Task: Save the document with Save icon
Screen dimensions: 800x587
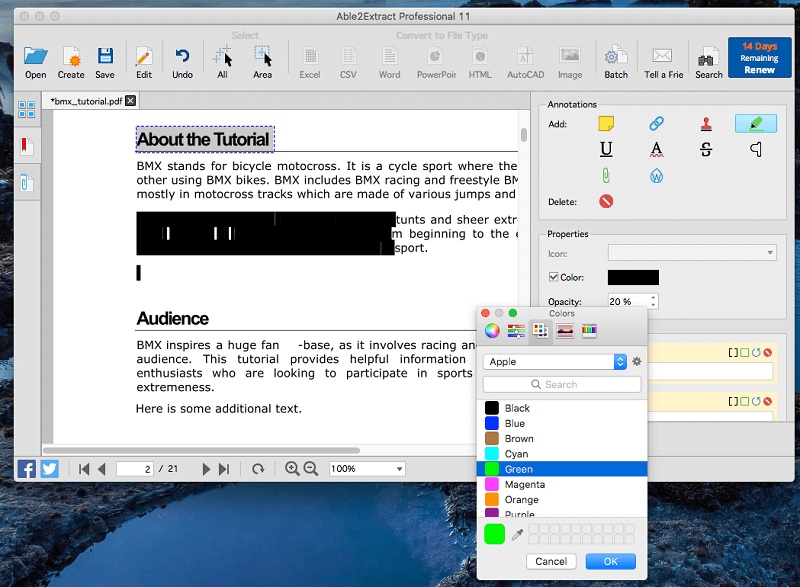Action: [x=105, y=62]
